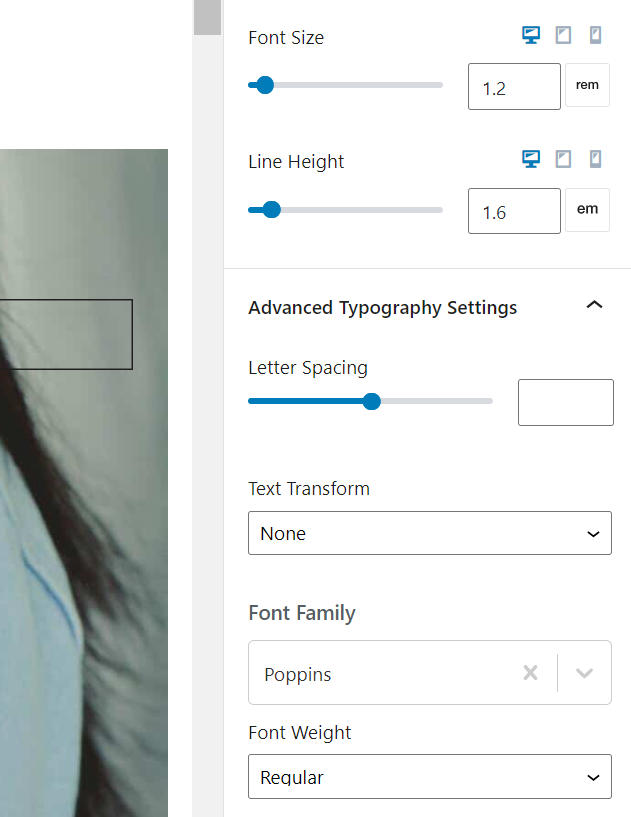Select mobile icon for Line Height
Viewport: 631px width, 817px height.
596,159
